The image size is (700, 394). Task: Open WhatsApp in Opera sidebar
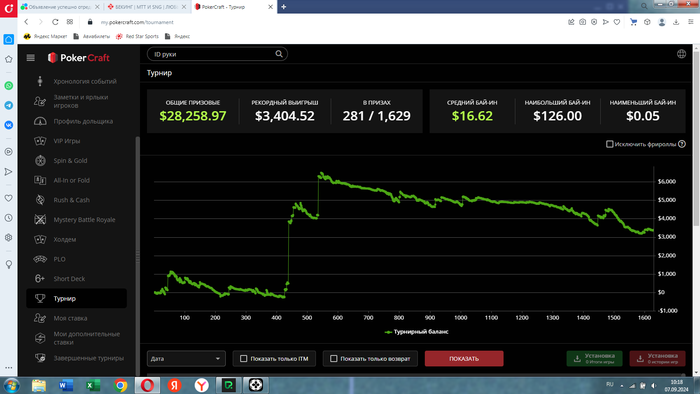tap(8, 86)
